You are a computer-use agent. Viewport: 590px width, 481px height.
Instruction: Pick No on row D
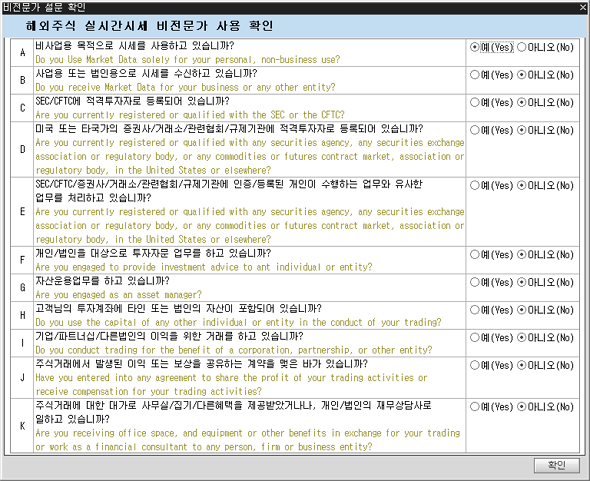[545, 130]
